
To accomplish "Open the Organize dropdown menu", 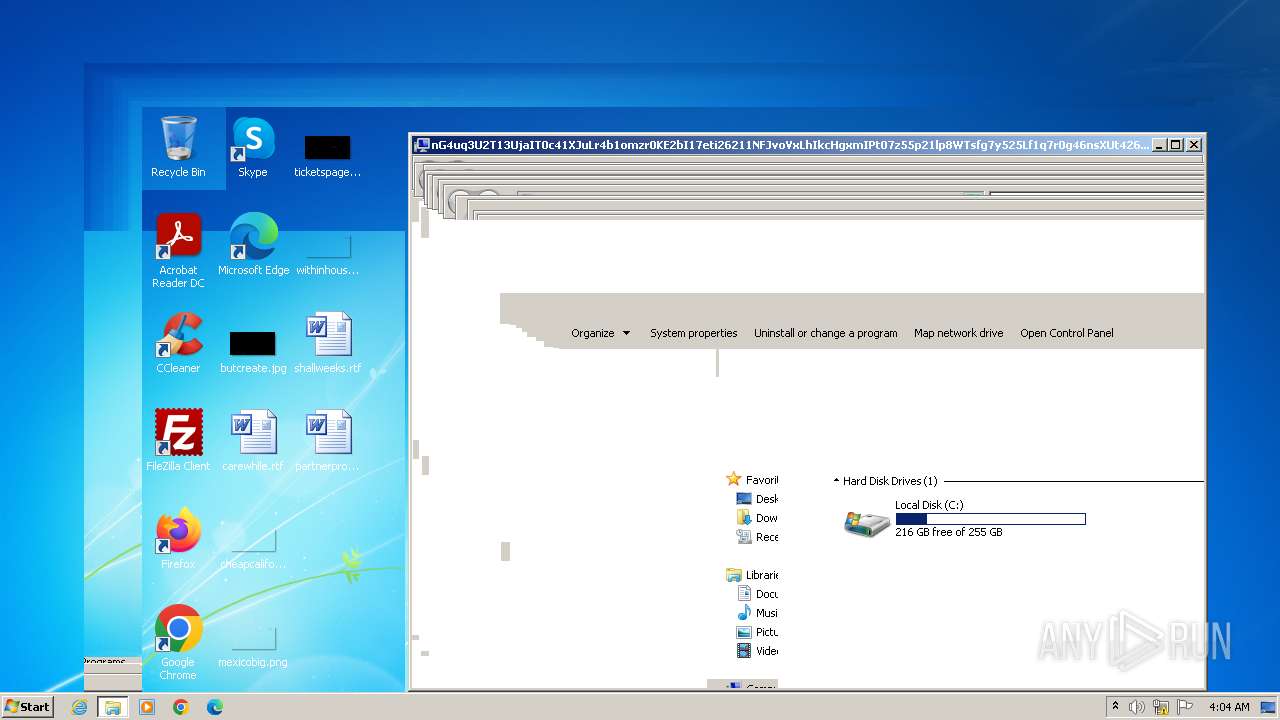I will 600,333.
